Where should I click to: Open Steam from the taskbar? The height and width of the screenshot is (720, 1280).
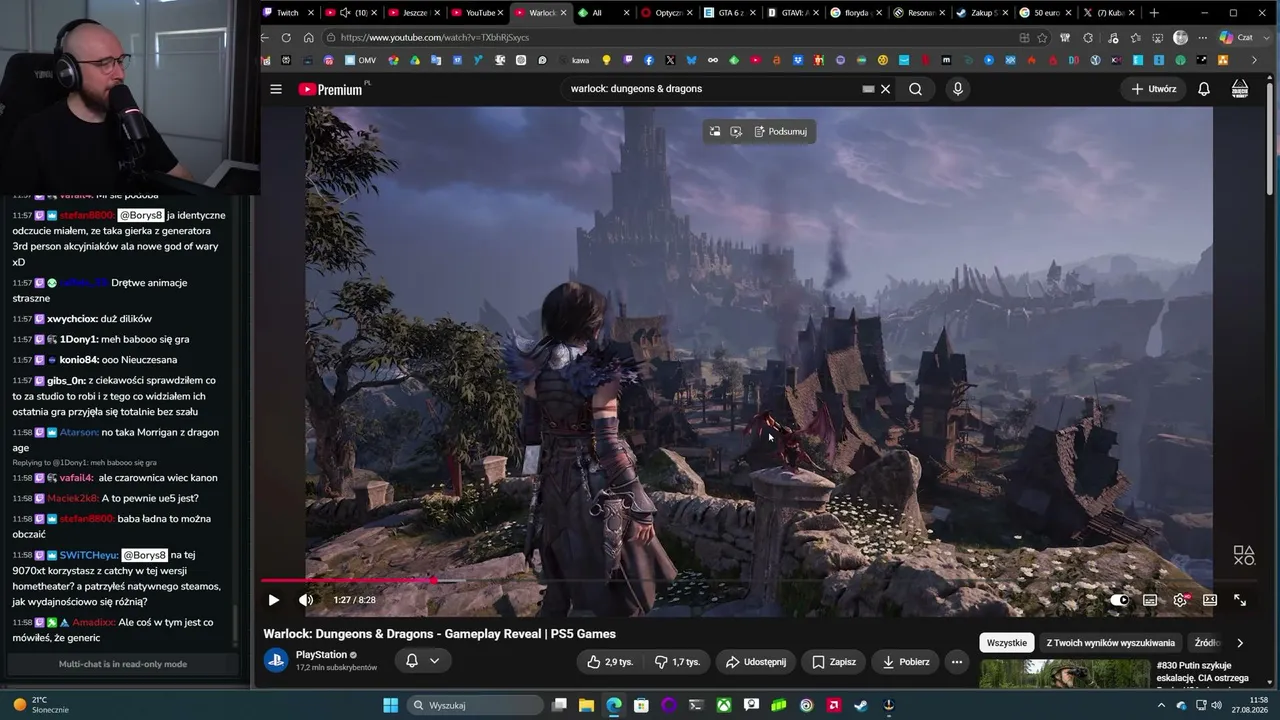pyautogui.click(x=860, y=705)
